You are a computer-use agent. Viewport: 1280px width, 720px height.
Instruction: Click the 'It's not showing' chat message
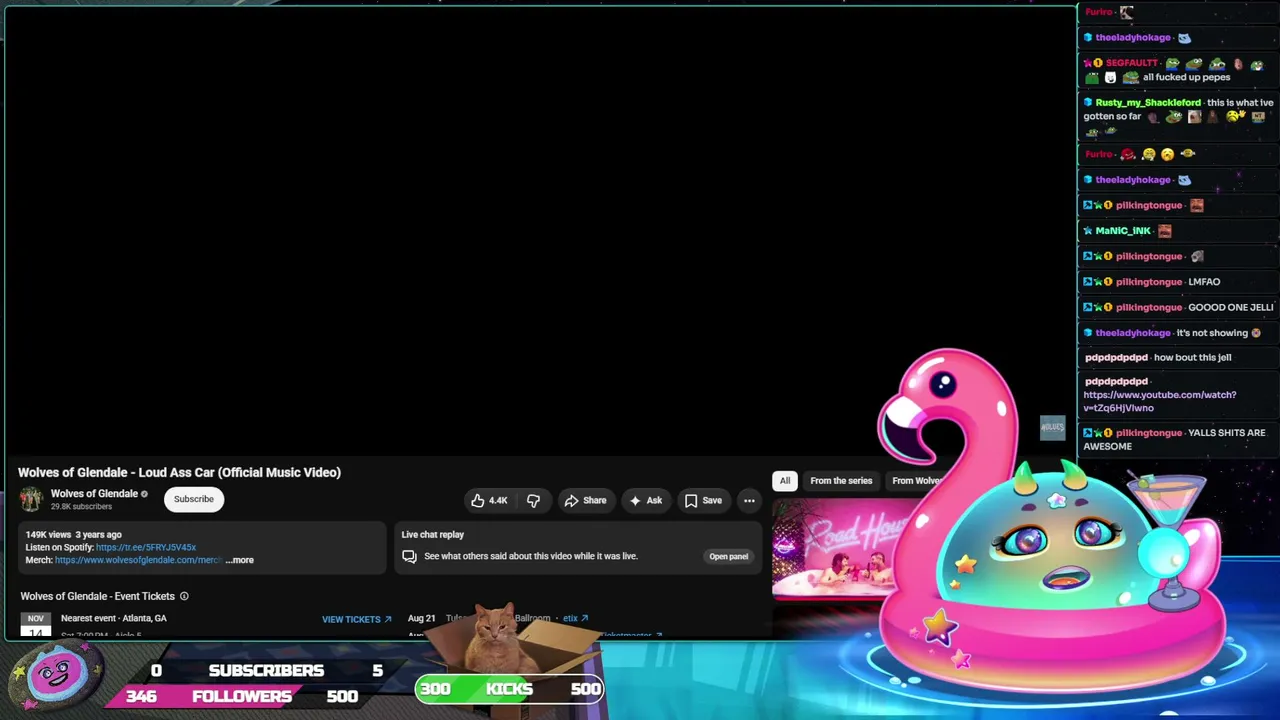1212,333
